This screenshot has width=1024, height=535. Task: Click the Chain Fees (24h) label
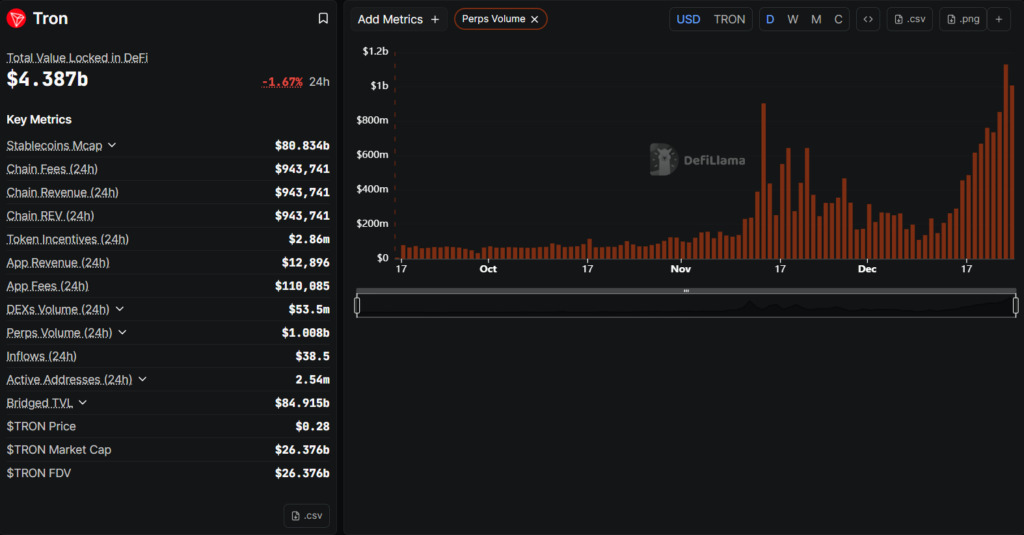52,169
